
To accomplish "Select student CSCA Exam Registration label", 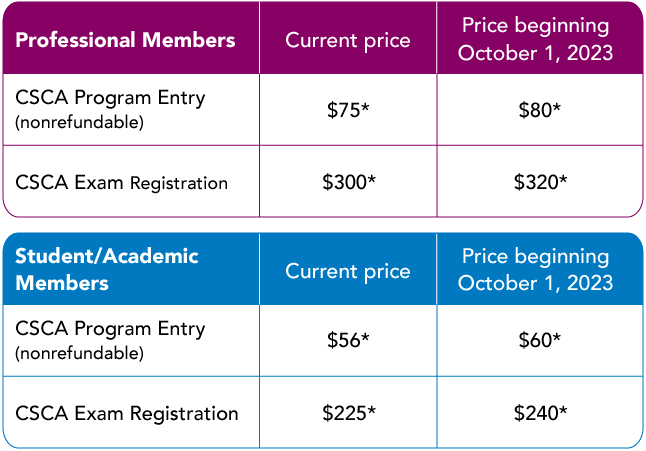I will pyautogui.click(x=126, y=413).
